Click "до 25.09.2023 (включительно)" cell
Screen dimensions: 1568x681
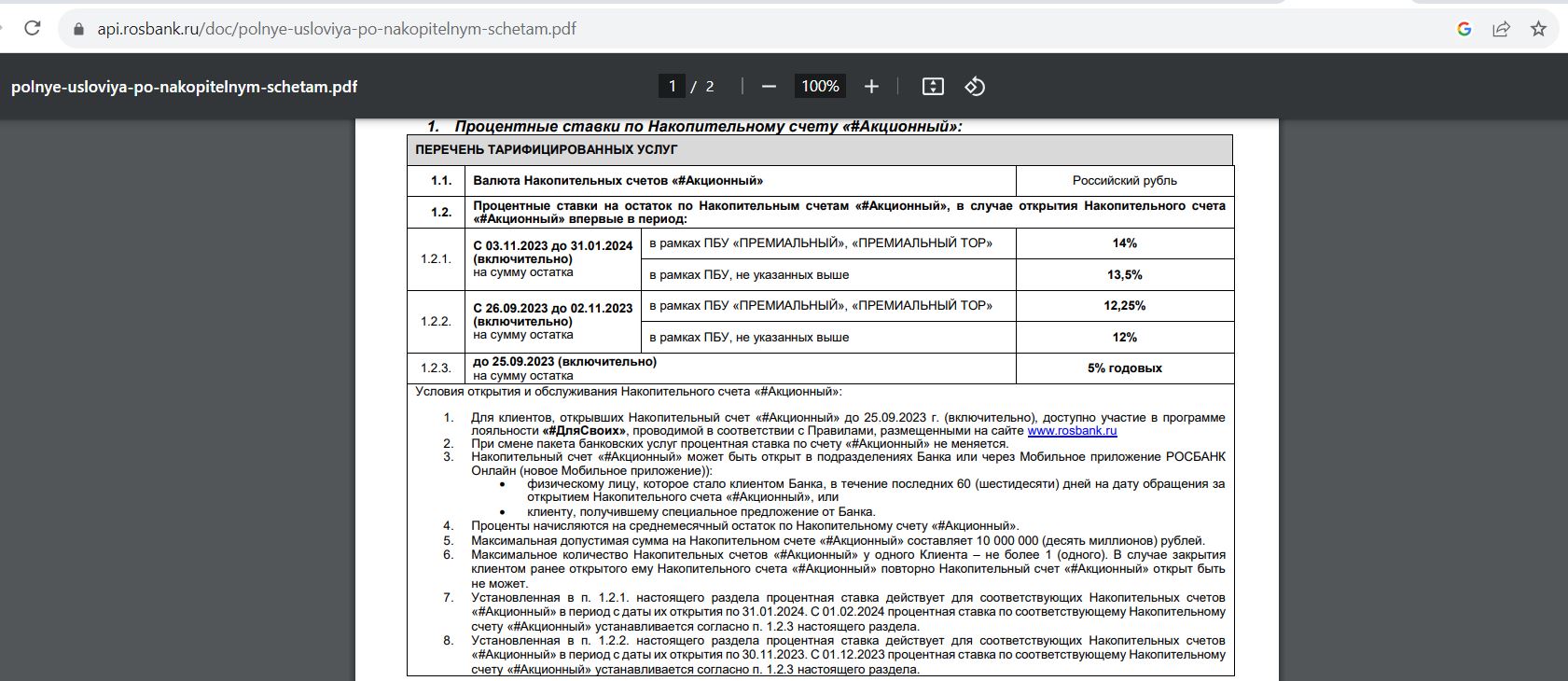click(x=741, y=368)
